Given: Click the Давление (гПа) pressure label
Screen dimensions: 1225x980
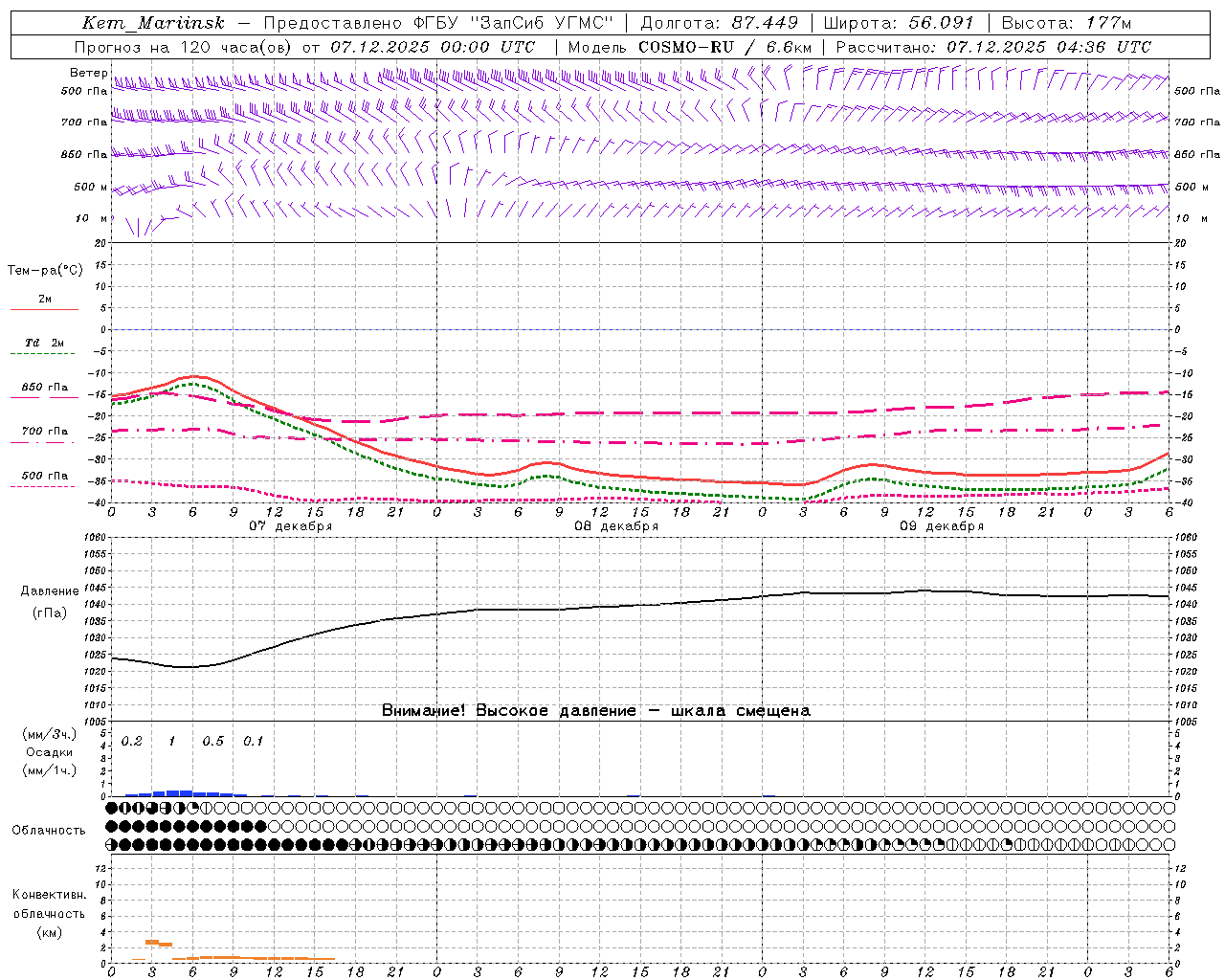Looking at the screenshot, I should (50, 602).
